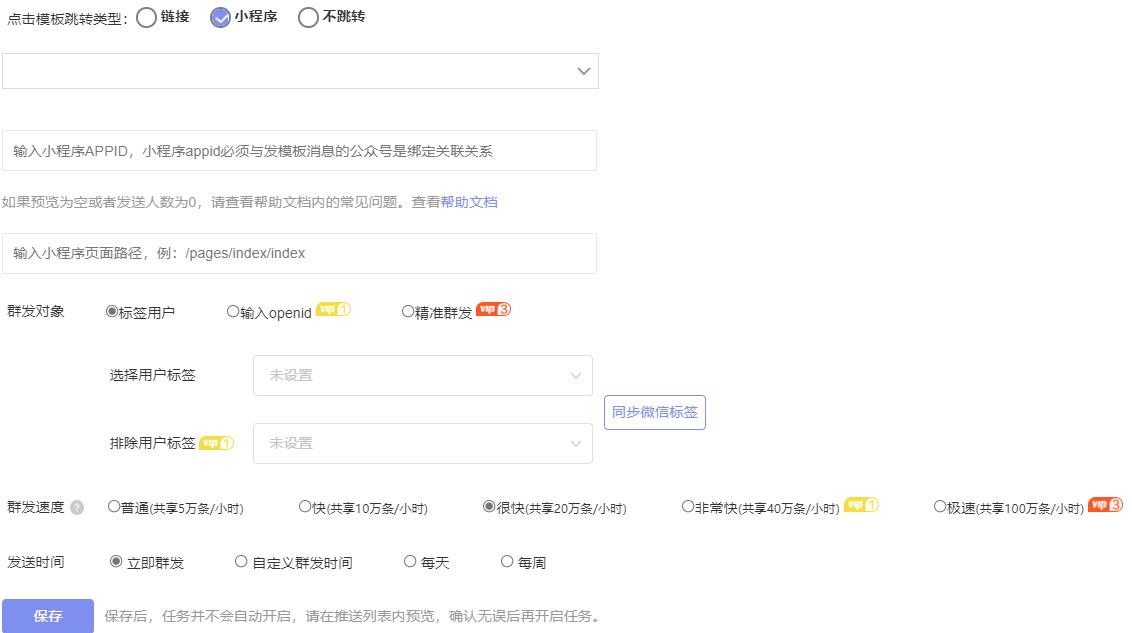Select the 链接 jump type radio button
Image resolution: width=1132 pixels, height=633 pixels.
(x=147, y=17)
